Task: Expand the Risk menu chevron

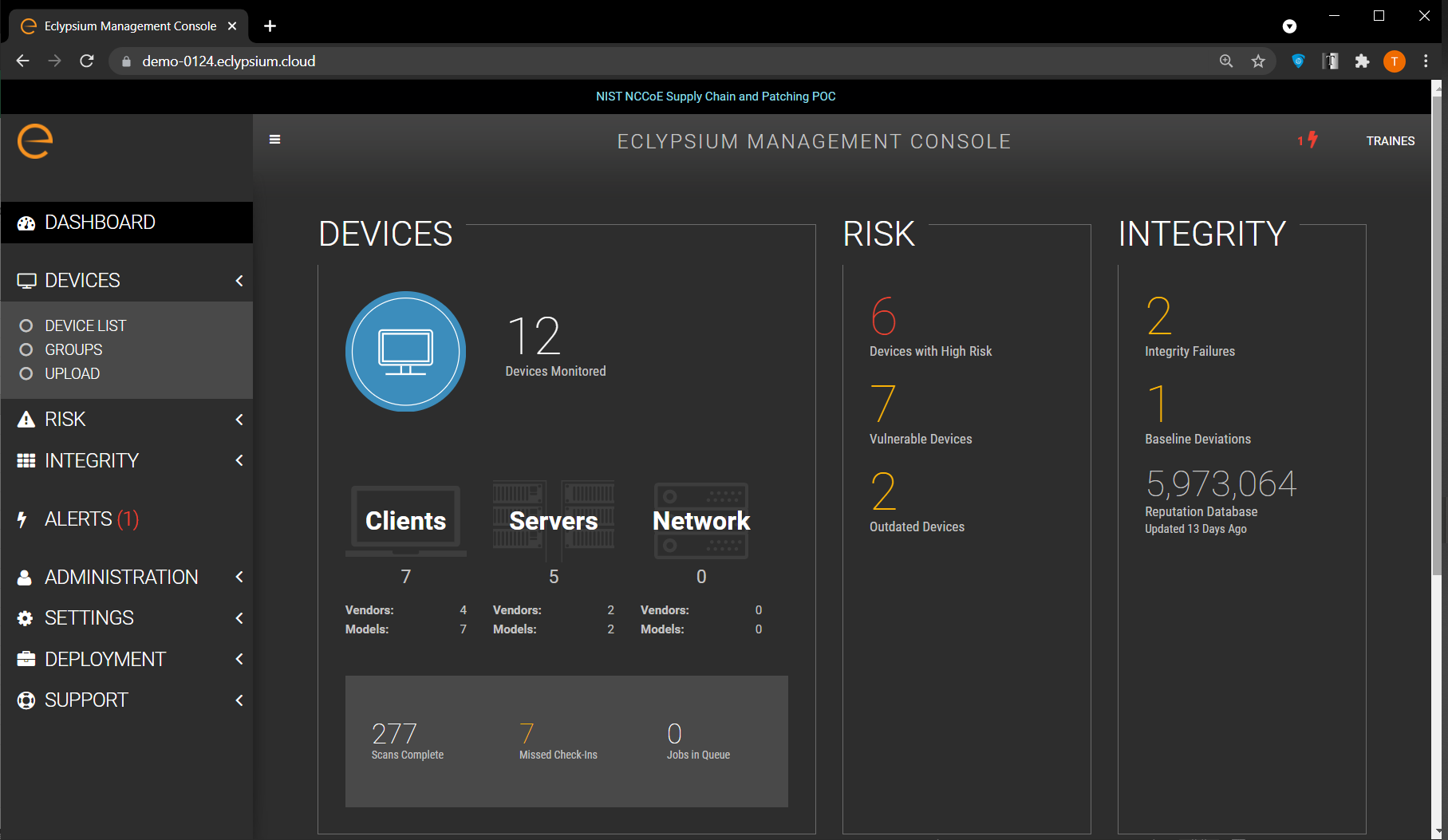Action: [x=239, y=420]
